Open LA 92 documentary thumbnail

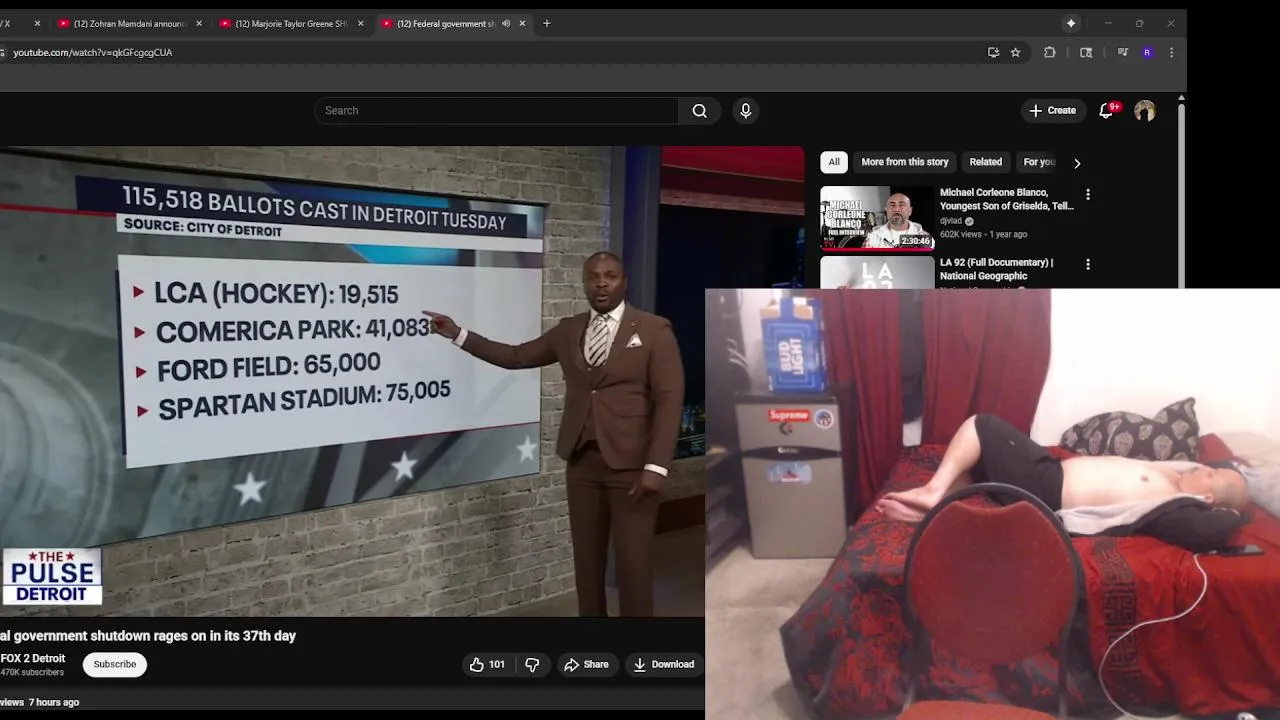(x=877, y=272)
